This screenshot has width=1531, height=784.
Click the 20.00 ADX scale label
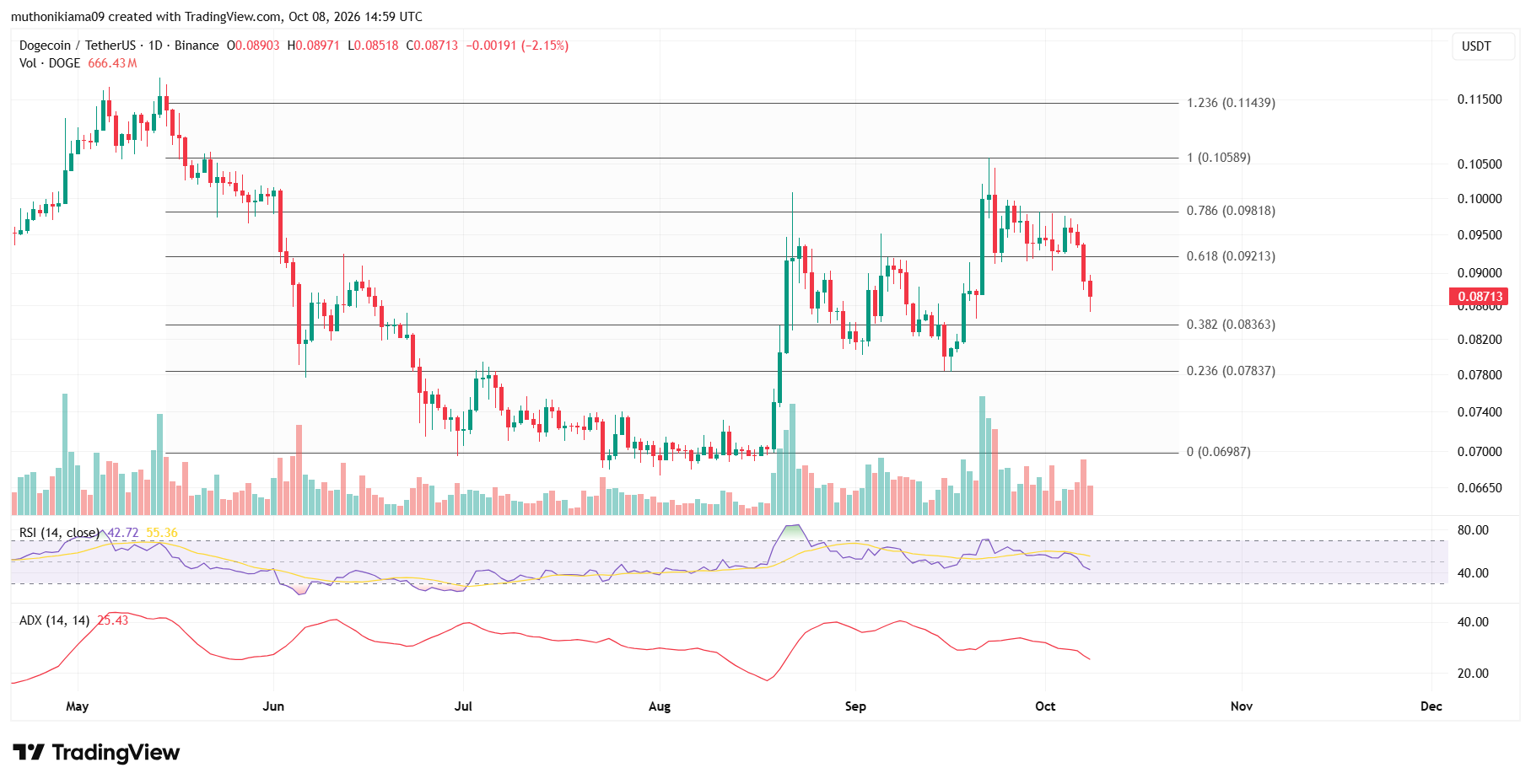coord(1473,674)
